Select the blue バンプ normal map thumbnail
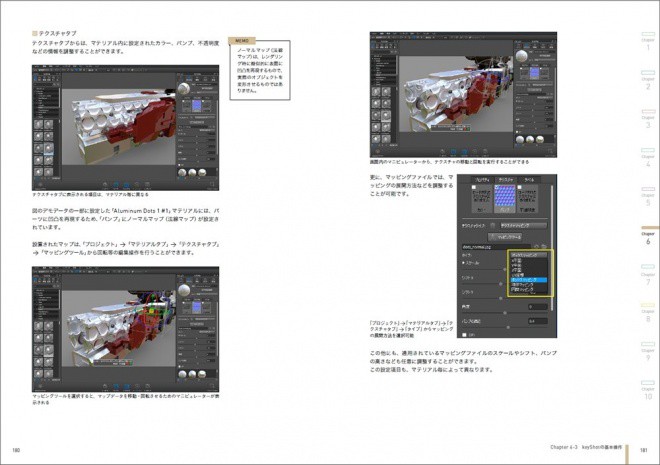Viewport: 660px width, 465px height. point(505,196)
